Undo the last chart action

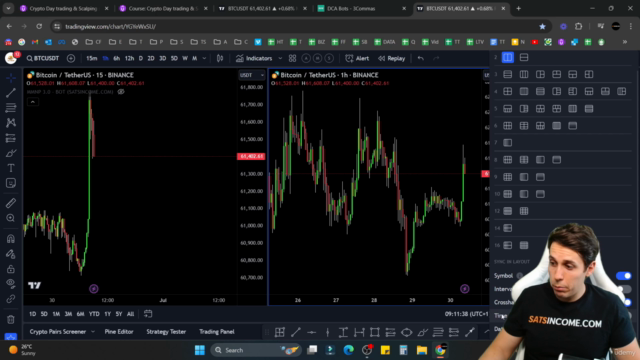coord(420,58)
